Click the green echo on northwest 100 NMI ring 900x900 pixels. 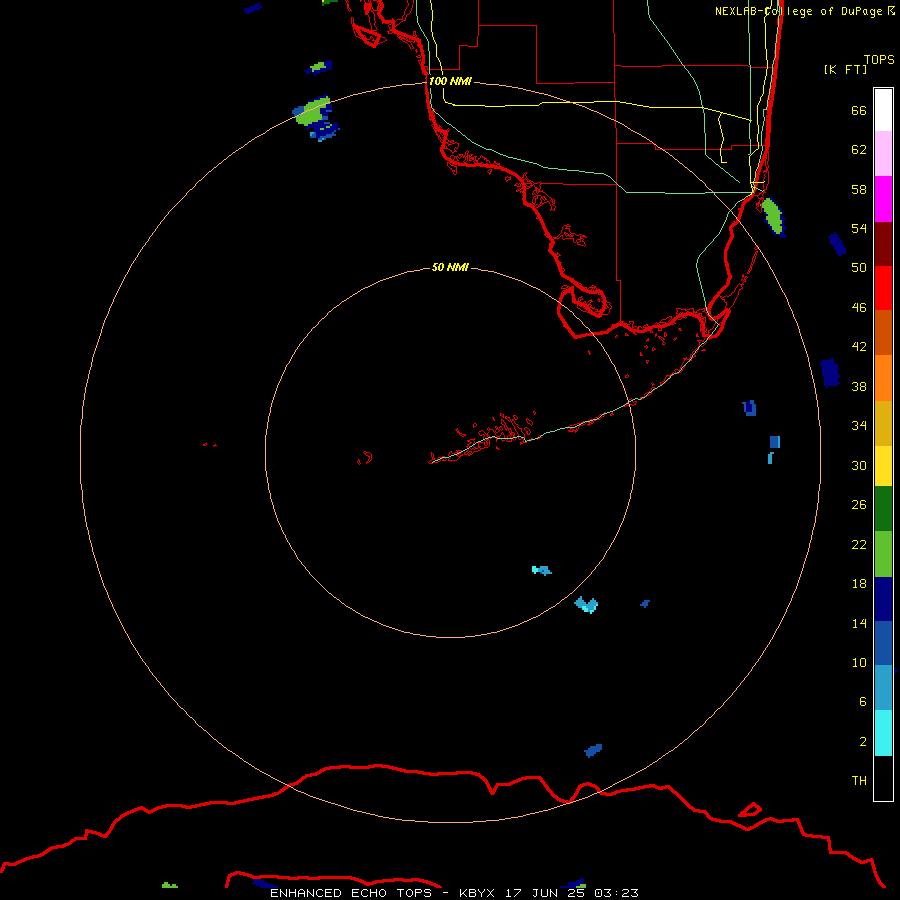pyautogui.click(x=312, y=112)
